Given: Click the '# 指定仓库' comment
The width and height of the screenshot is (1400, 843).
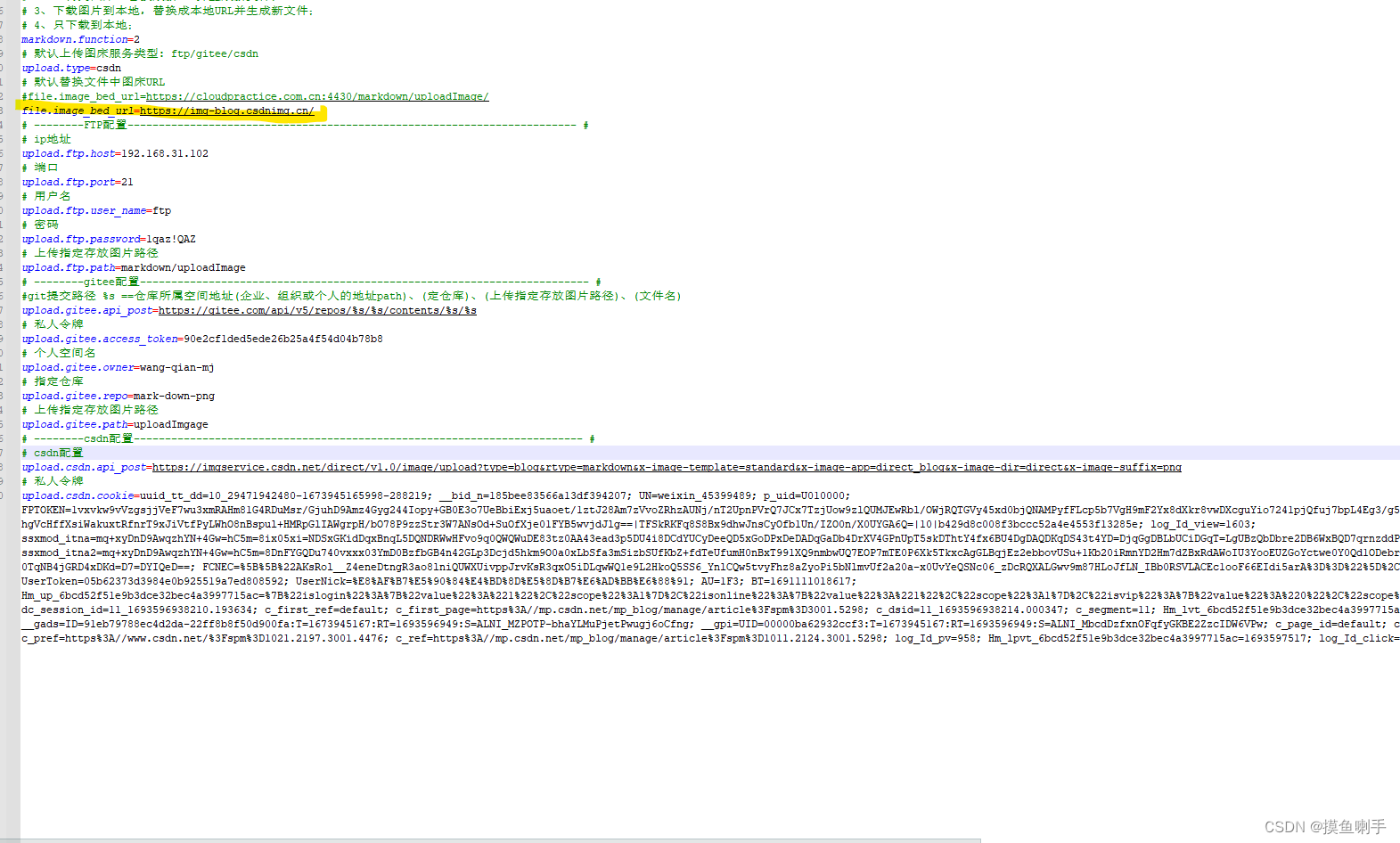Looking at the screenshot, I should (x=53, y=381).
